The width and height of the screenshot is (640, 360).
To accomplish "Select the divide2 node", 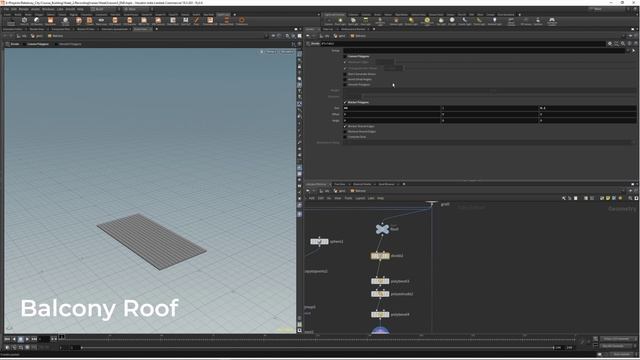I will click(x=380, y=256).
